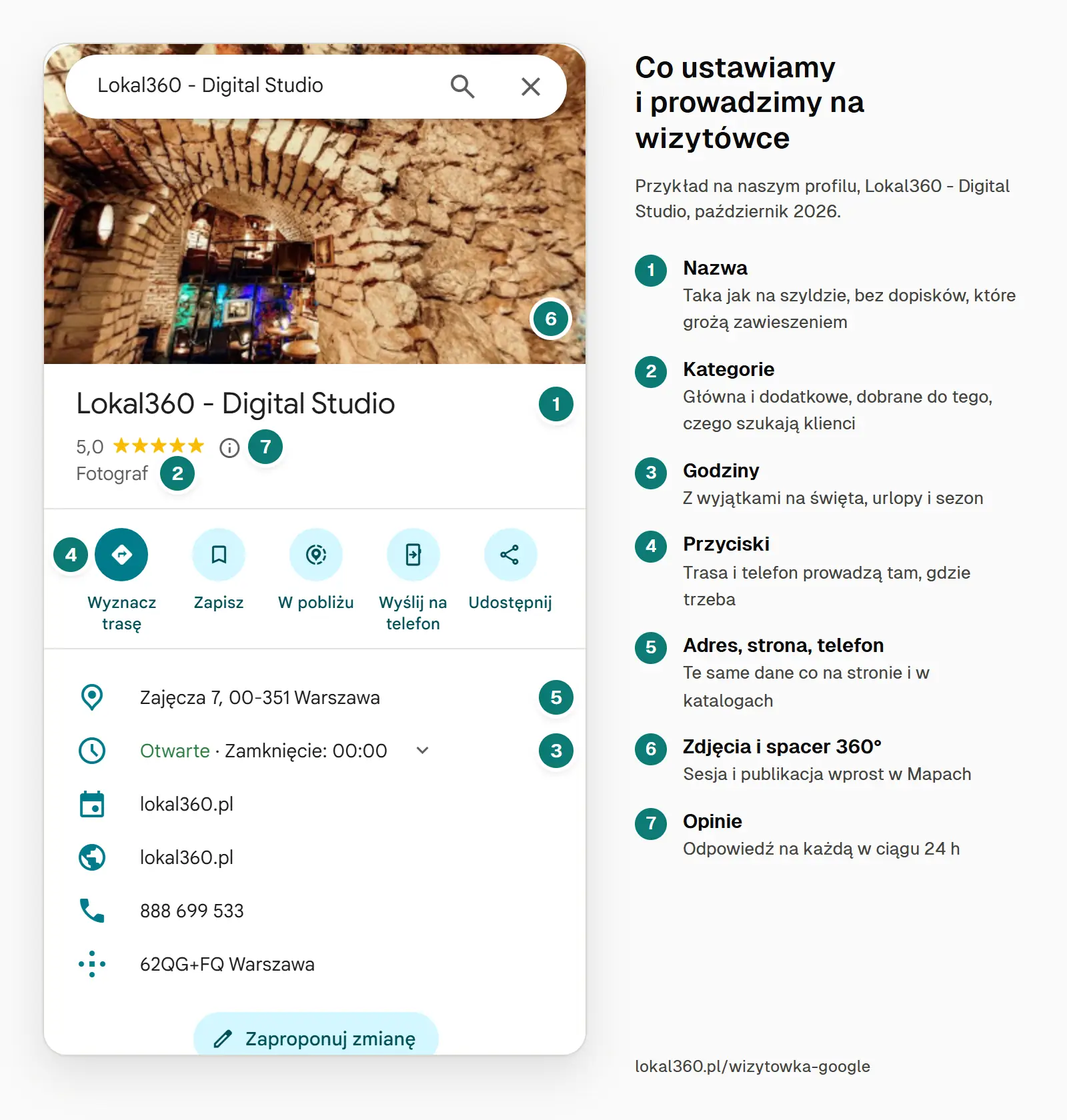
Task: Click the Wyznacz trasę label
Action: pos(121,613)
